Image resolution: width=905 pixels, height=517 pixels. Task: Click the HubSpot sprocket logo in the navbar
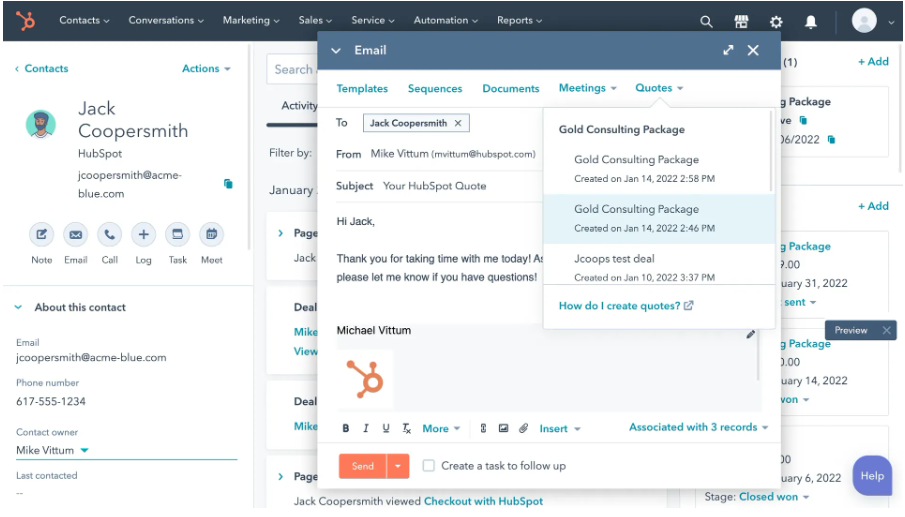pyautogui.click(x=25, y=21)
